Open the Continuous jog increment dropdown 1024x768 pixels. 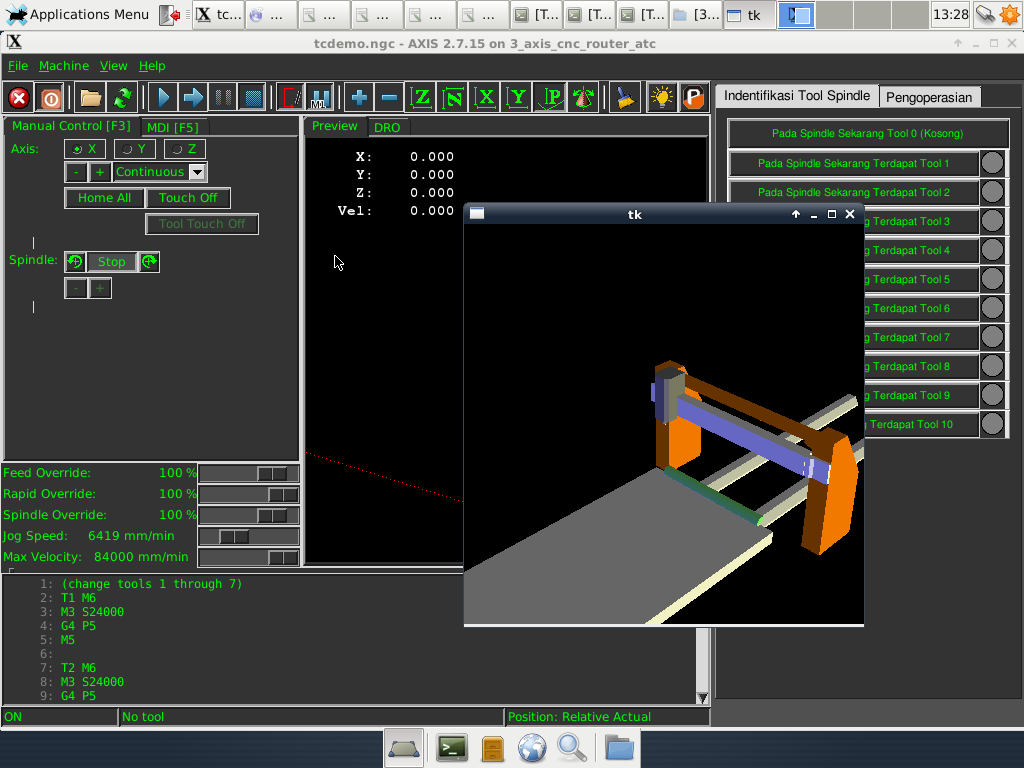[x=197, y=172]
